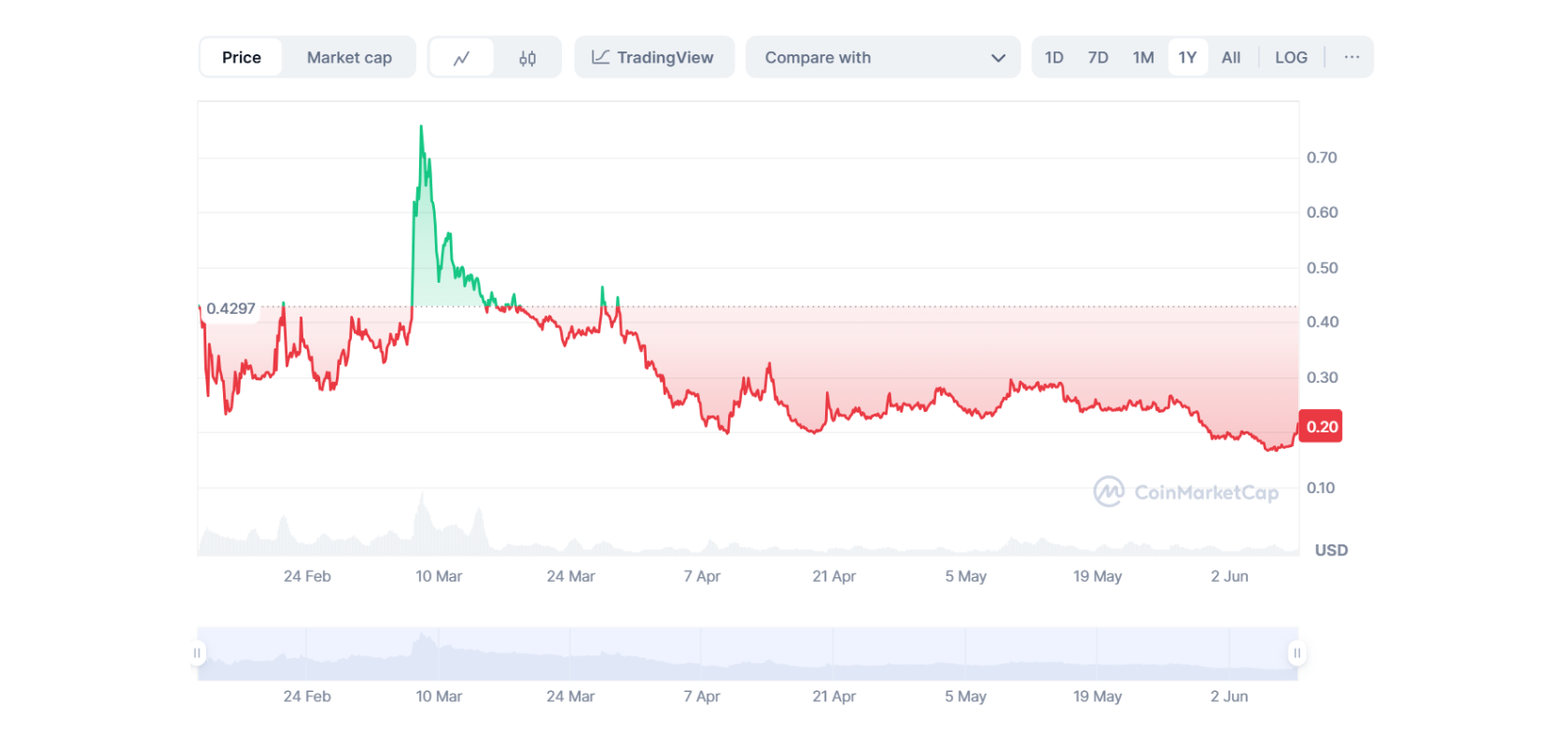Click 24 Feb on navigator timeline
This screenshot has height=747, width=1568.
[307, 697]
